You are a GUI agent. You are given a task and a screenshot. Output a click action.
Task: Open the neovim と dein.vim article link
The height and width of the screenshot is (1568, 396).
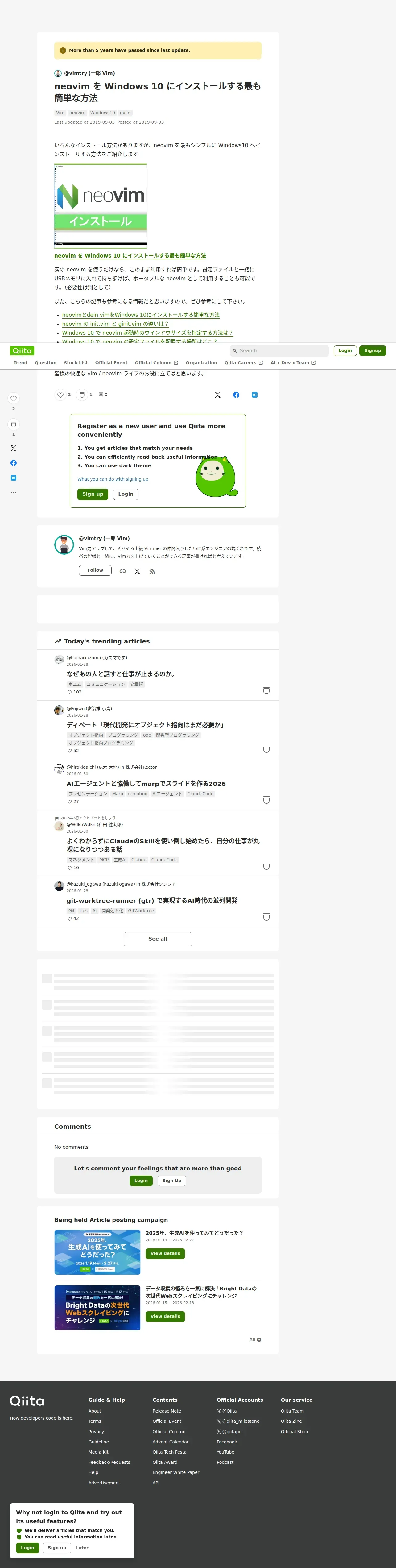click(141, 315)
